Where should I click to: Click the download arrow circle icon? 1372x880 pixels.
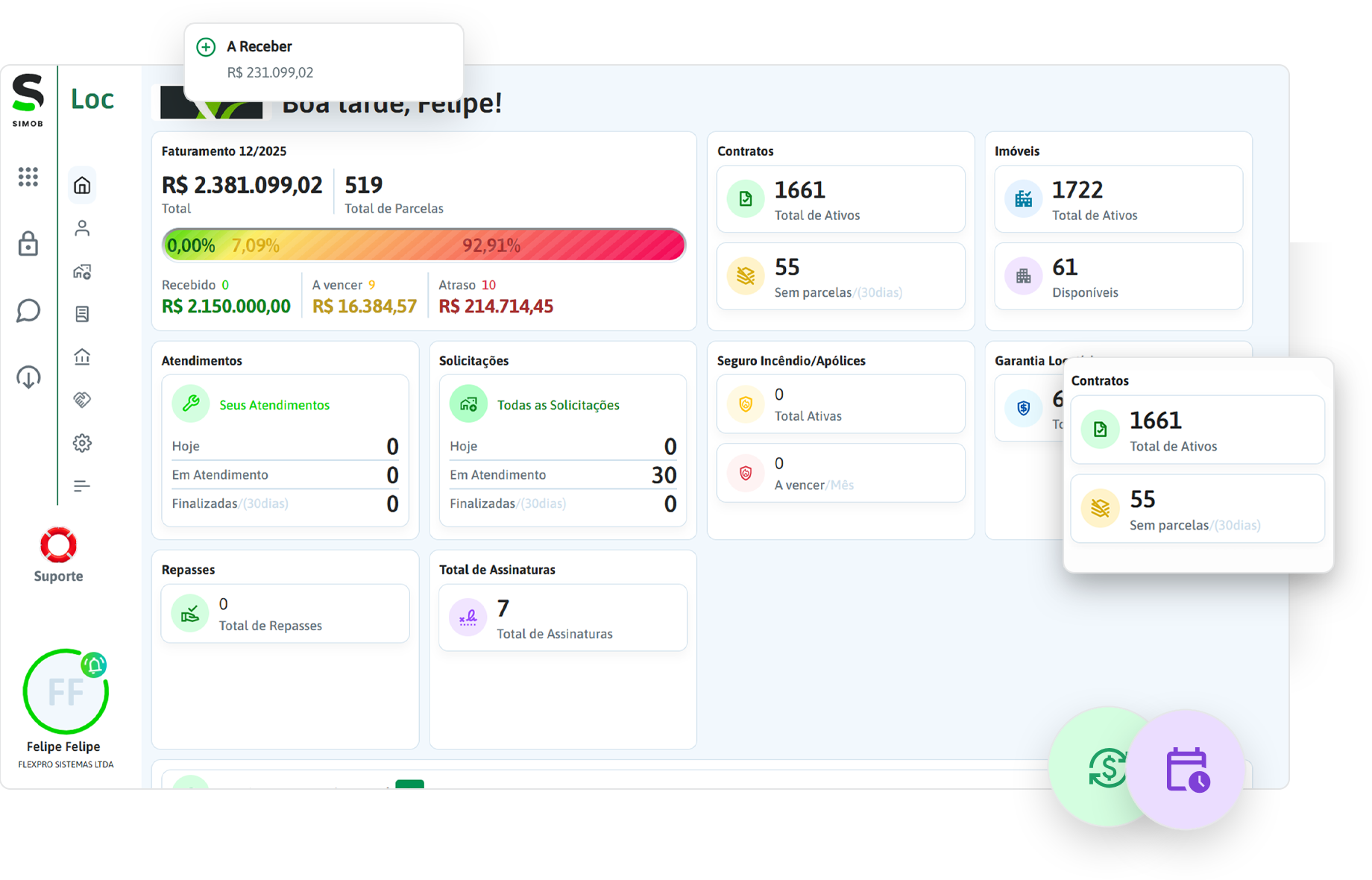(x=28, y=377)
